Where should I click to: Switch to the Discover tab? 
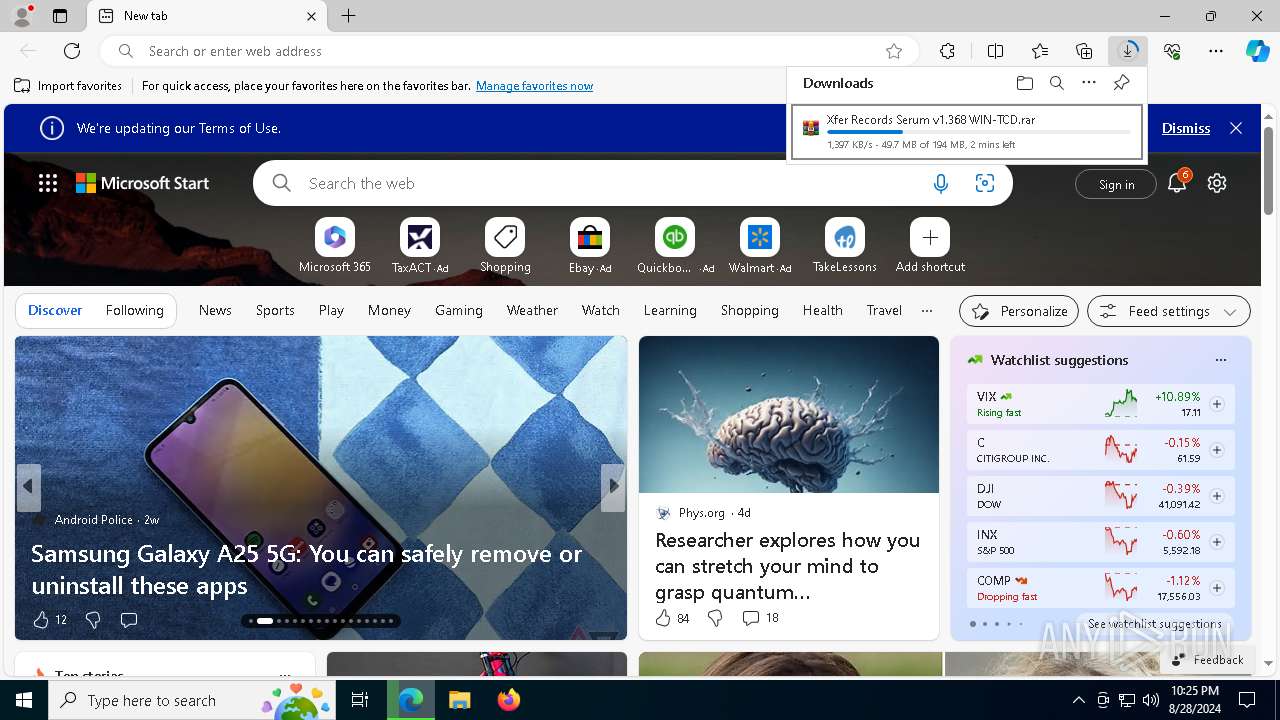pyautogui.click(x=55, y=310)
